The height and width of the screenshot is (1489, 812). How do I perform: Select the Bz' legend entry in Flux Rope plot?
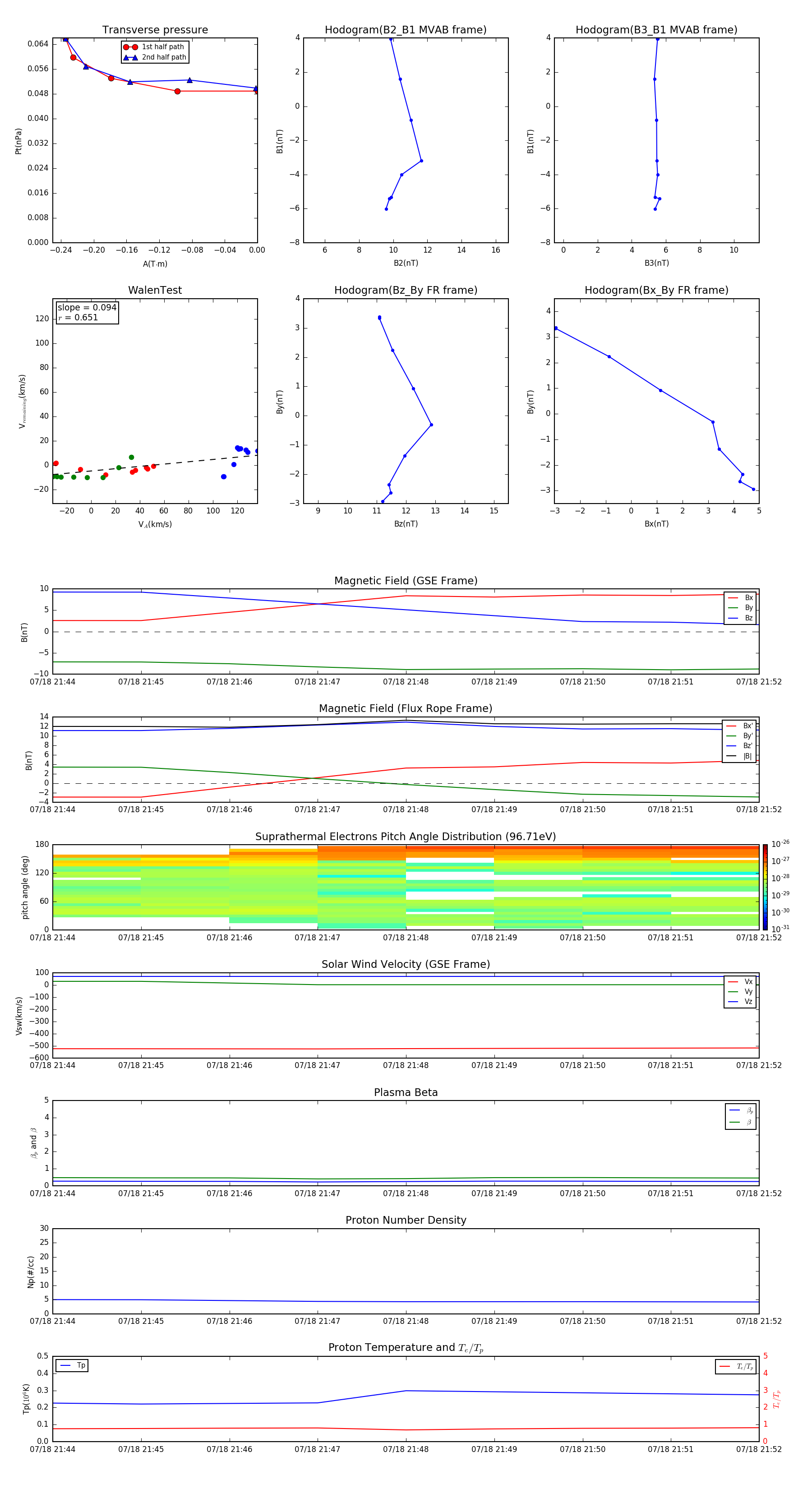(x=740, y=746)
